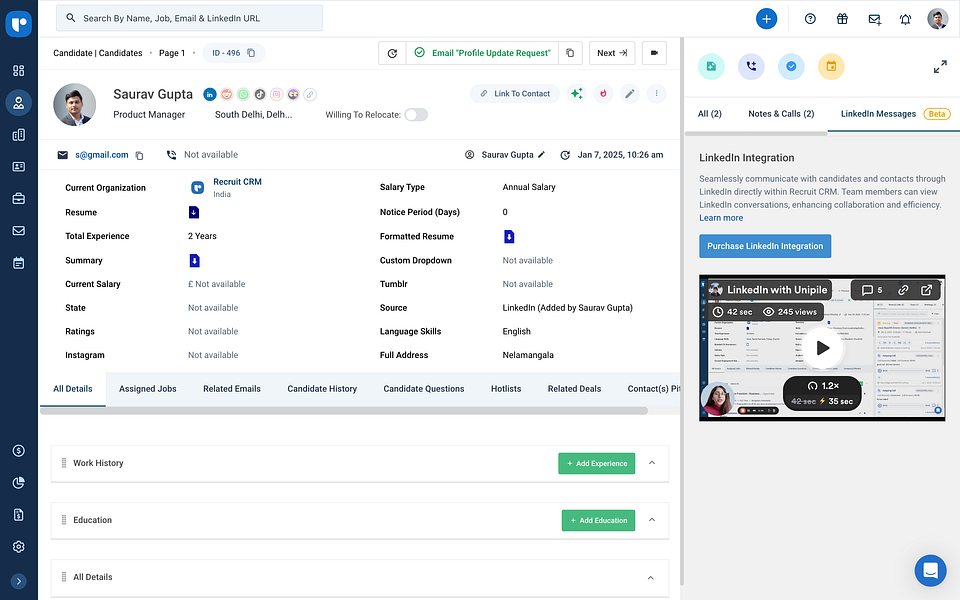Open the Candidate History tab
The width and height of the screenshot is (960, 600).
click(x=322, y=389)
